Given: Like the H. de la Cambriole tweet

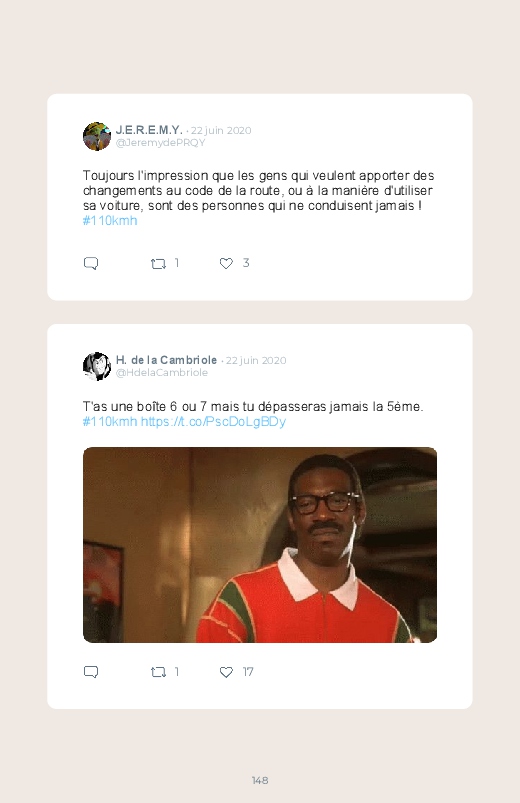Looking at the screenshot, I should click(x=226, y=672).
